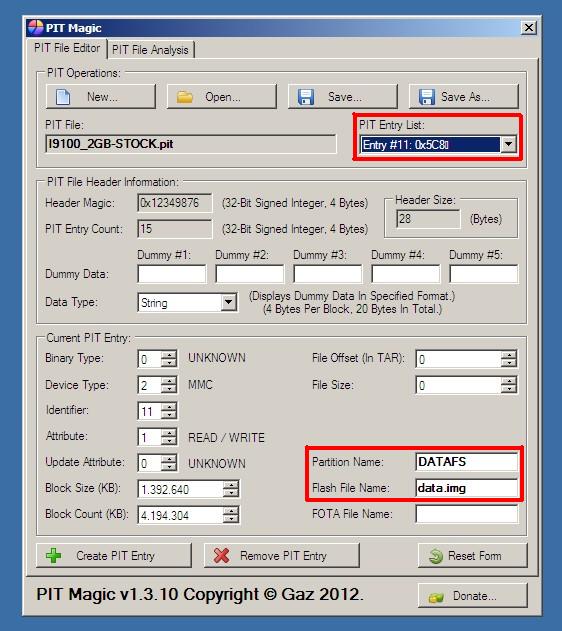
Task: Switch to the PIT File Analysis tab
Action: (x=150, y=50)
